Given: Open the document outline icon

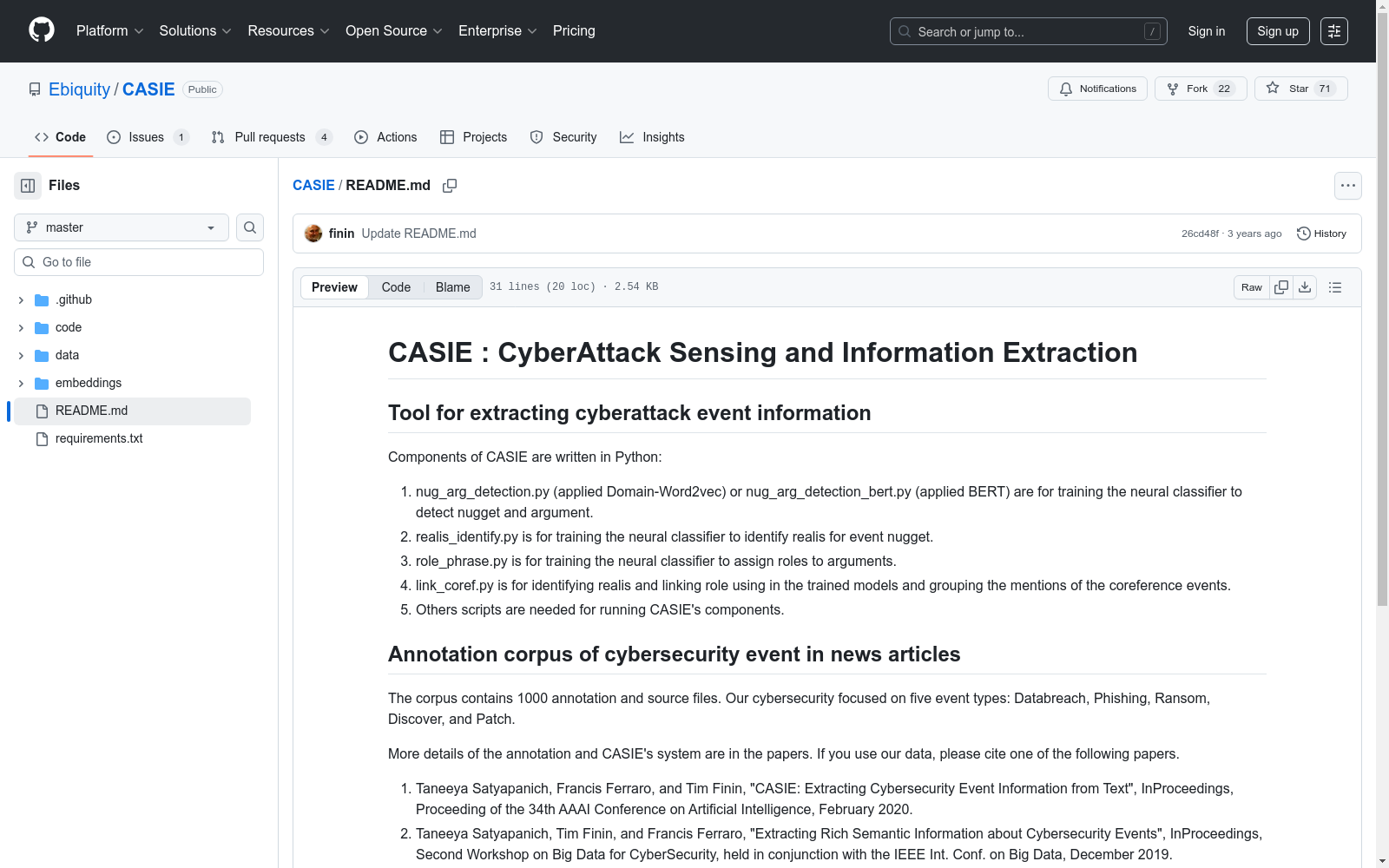Looking at the screenshot, I should click(x=1335, y=287).
